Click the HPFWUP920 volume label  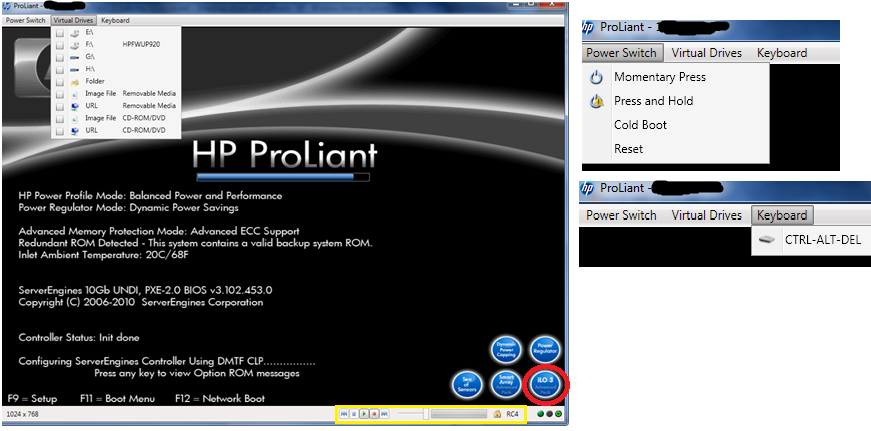click(141, 44)
